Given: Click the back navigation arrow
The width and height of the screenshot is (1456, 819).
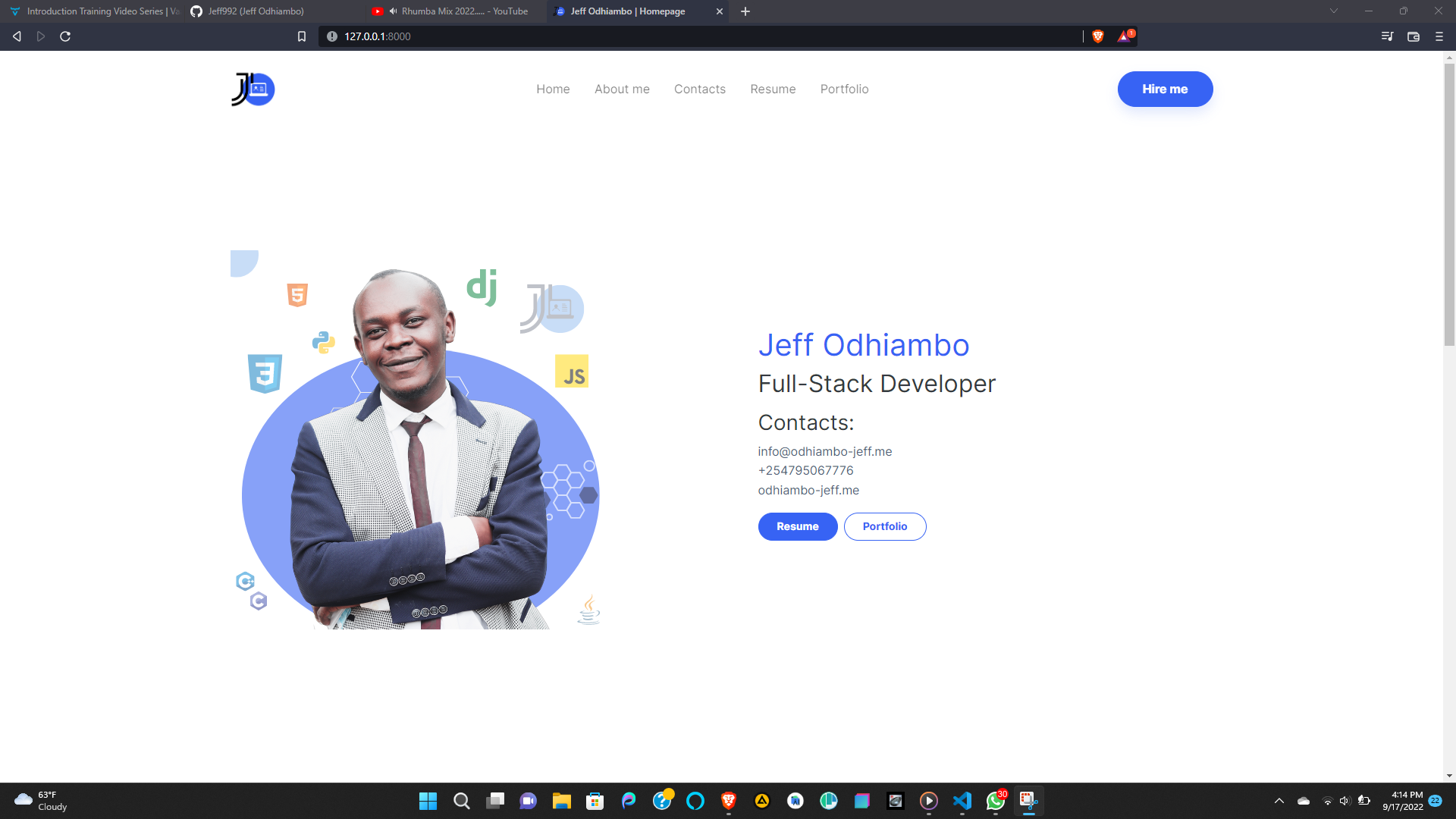Looking at the screenshot, I should pos(15,36).
